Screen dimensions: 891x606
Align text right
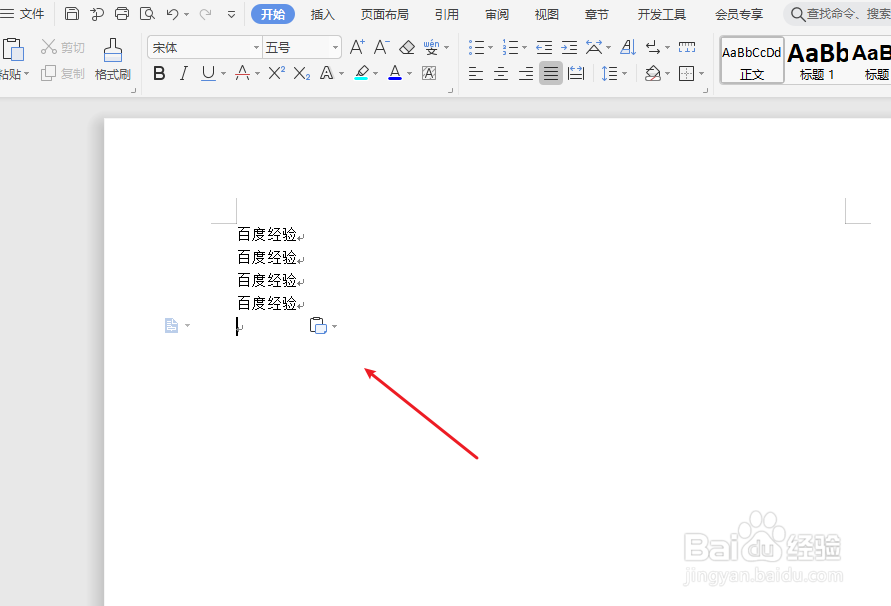coord(526,73)
